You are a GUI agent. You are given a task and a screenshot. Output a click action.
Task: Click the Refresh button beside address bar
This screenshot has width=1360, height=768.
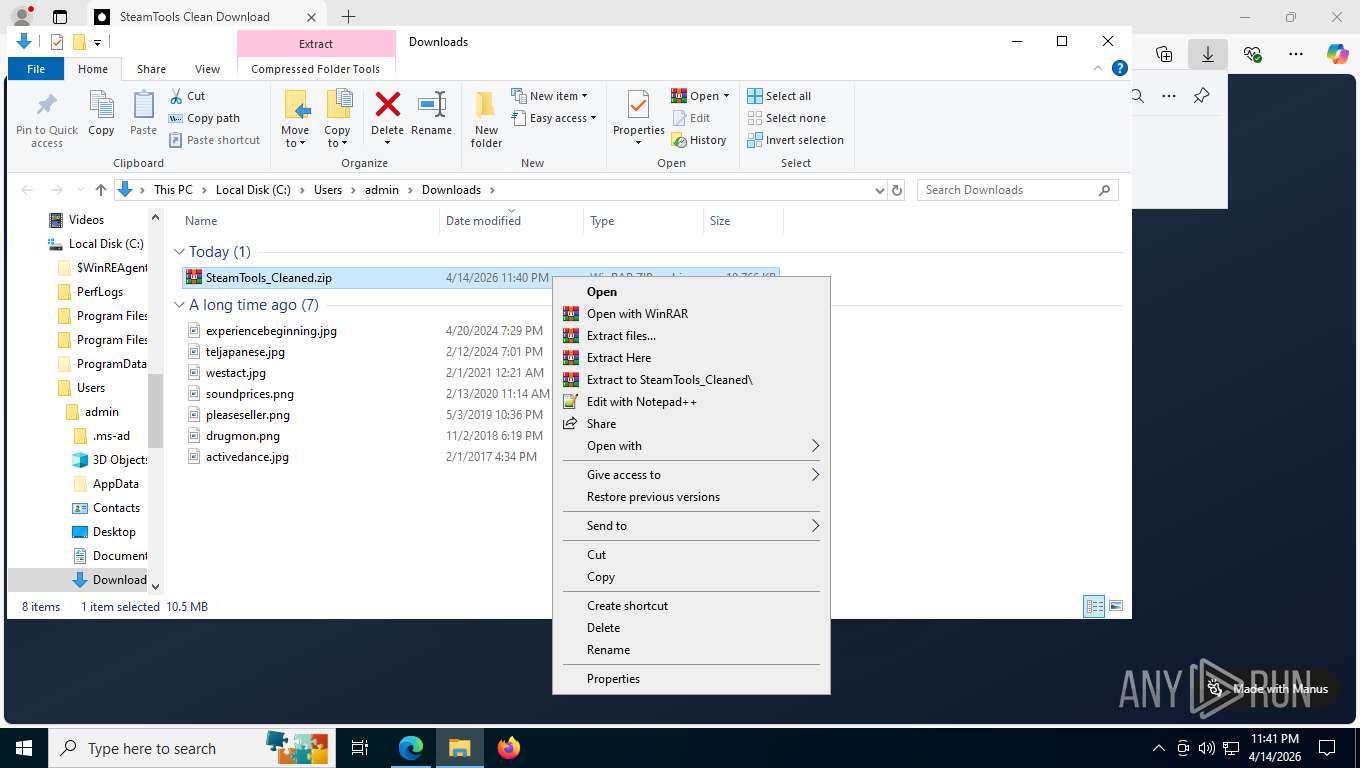897,190
